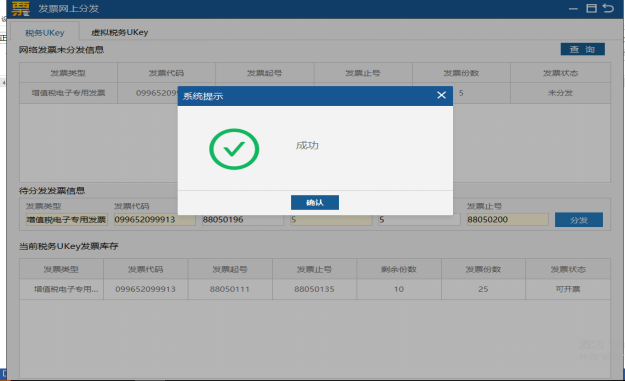Click the 099652099913 cell in stock table

(x=145, y=289)
